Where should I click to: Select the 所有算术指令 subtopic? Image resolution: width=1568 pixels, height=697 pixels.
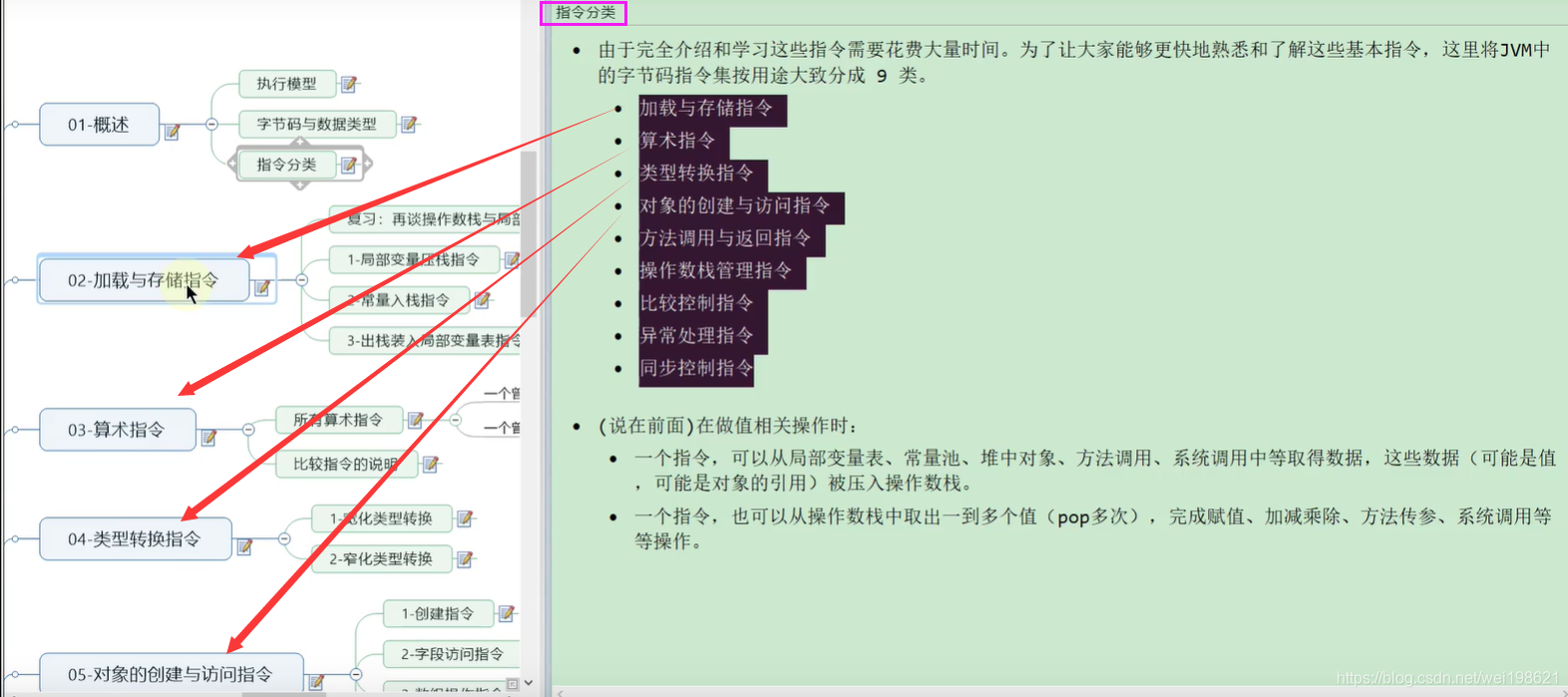click(338, 420)
